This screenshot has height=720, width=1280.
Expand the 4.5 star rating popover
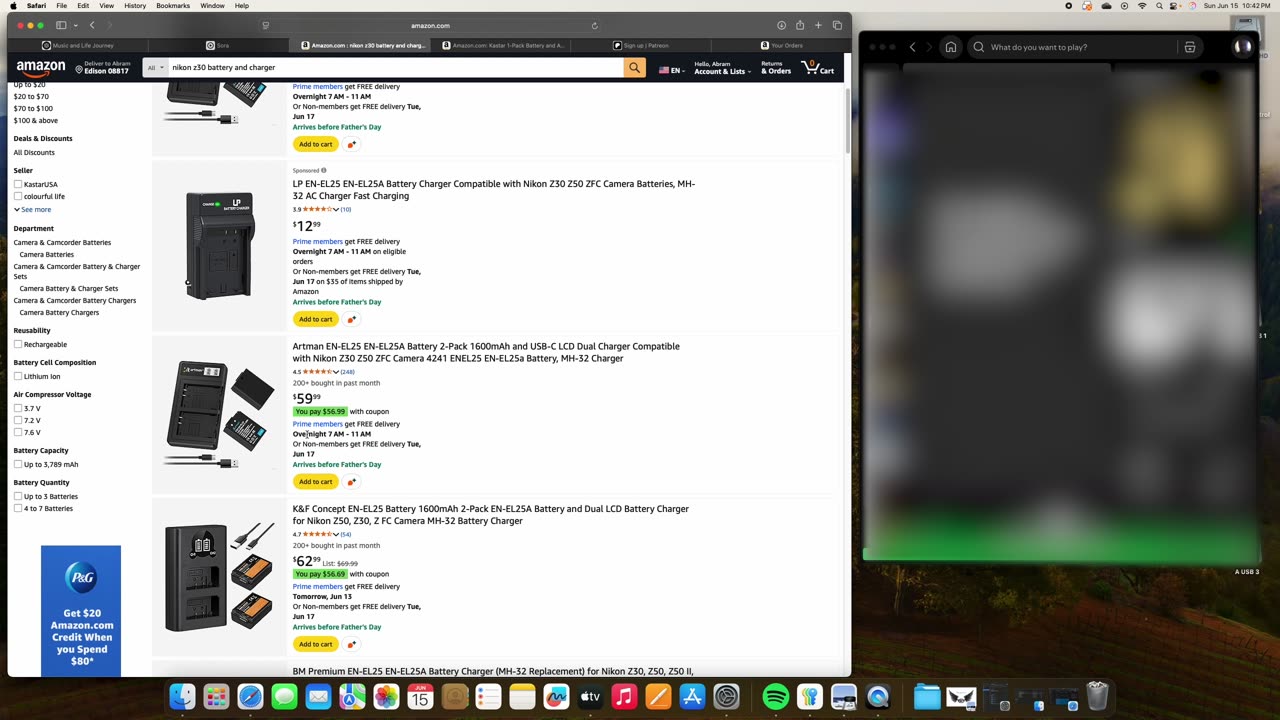tap(335, 372)
